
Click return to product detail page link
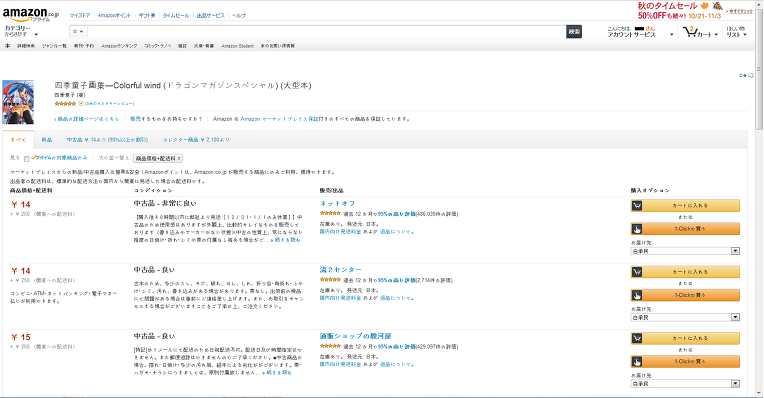pos(87,119)
